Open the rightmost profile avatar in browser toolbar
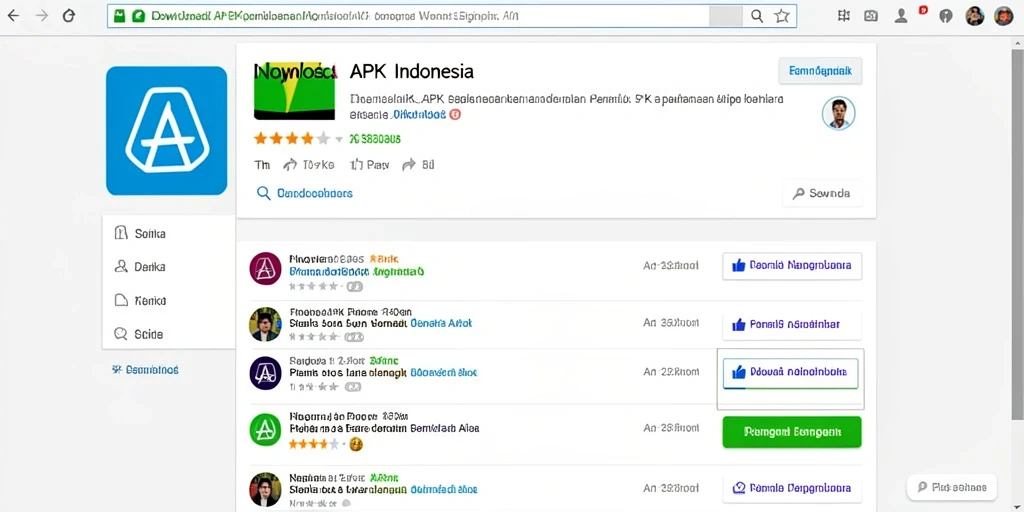1024x512 pixels. (1003, 16)
